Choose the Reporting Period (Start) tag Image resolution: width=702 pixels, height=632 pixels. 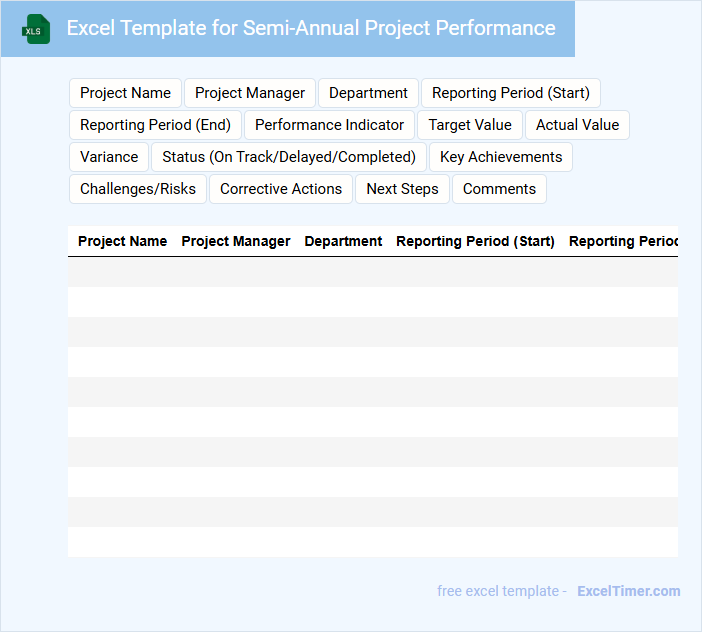point(510,93)
